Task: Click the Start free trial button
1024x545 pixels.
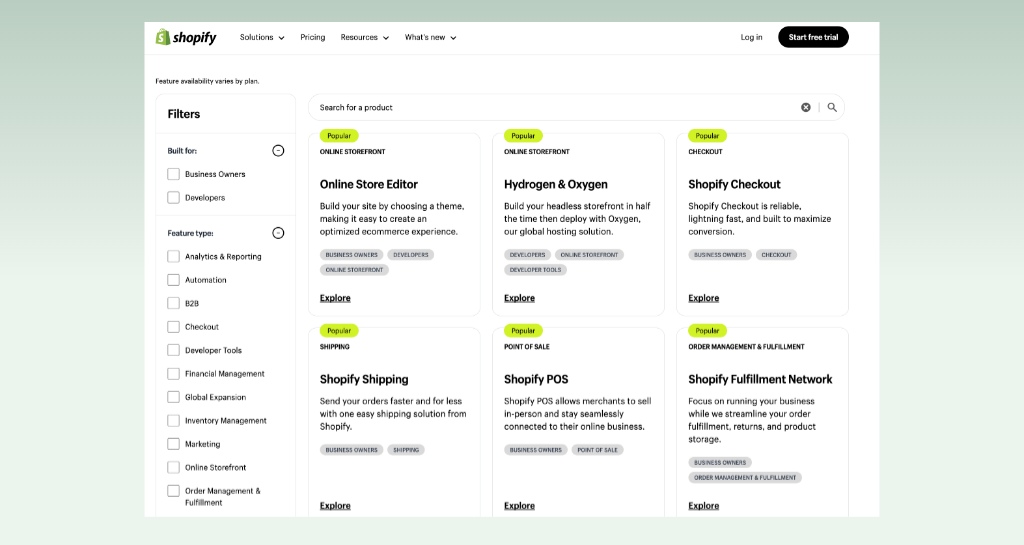Action: pos(813,37)
